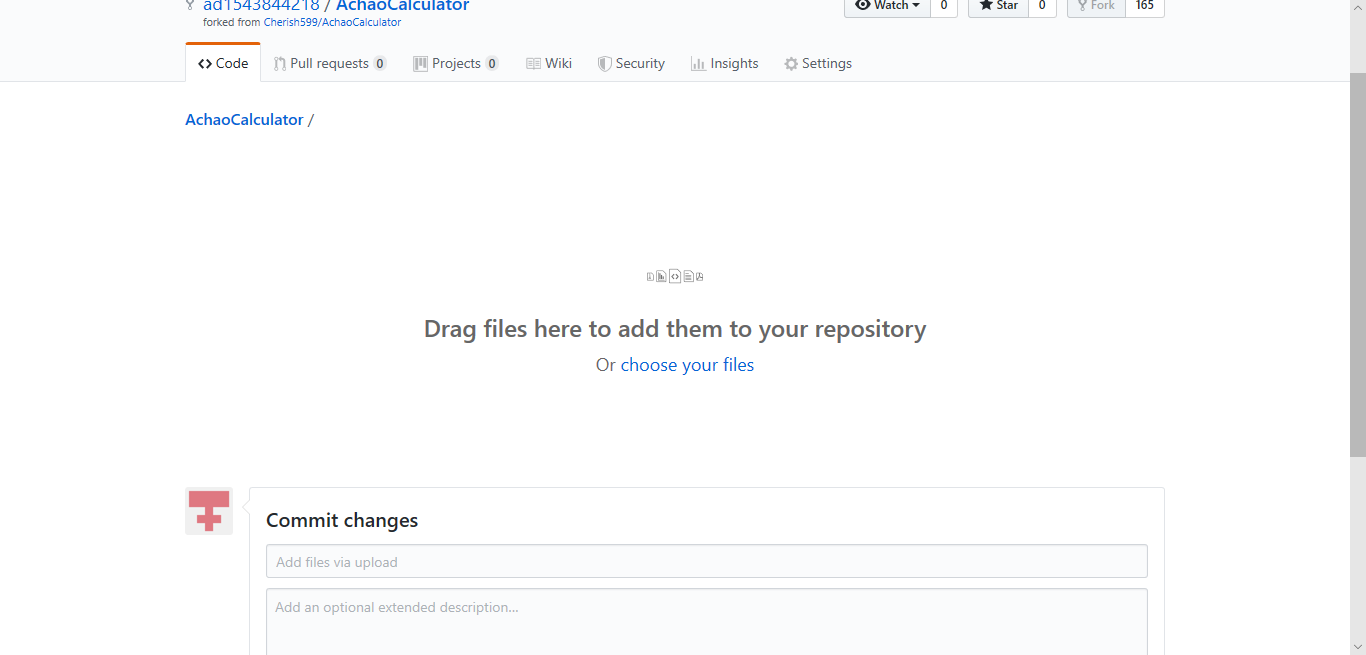The image size is (1366, 655).
Task: Open repository Settings tab
Action: click(818, 63)
